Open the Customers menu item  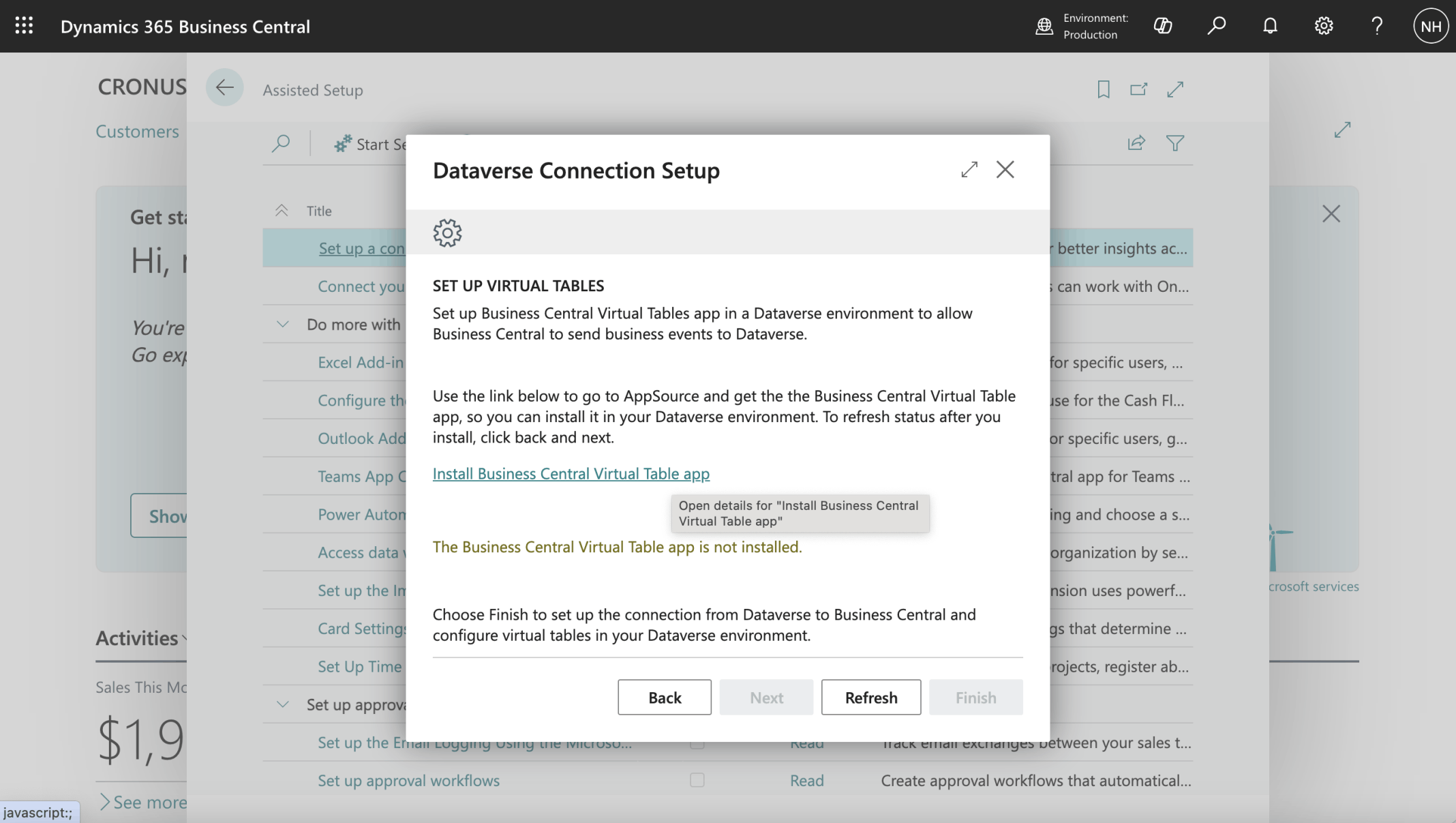(x=137, y=132)
